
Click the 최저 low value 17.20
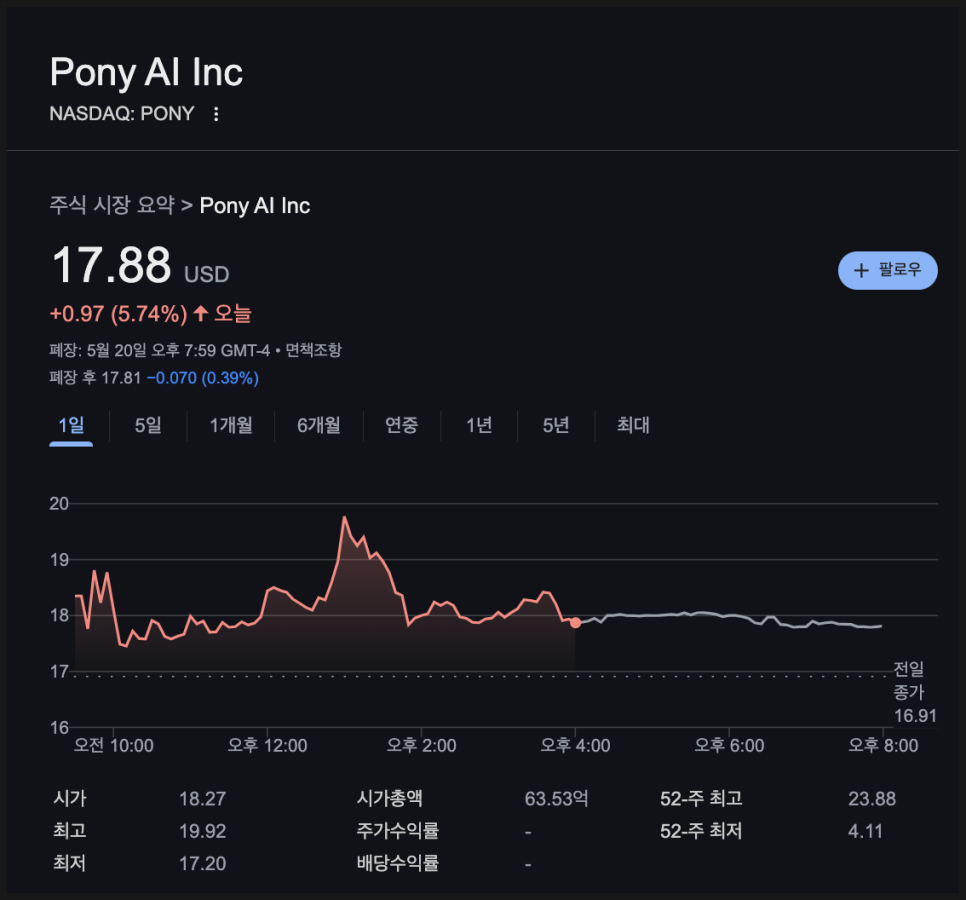coord(203,864)
